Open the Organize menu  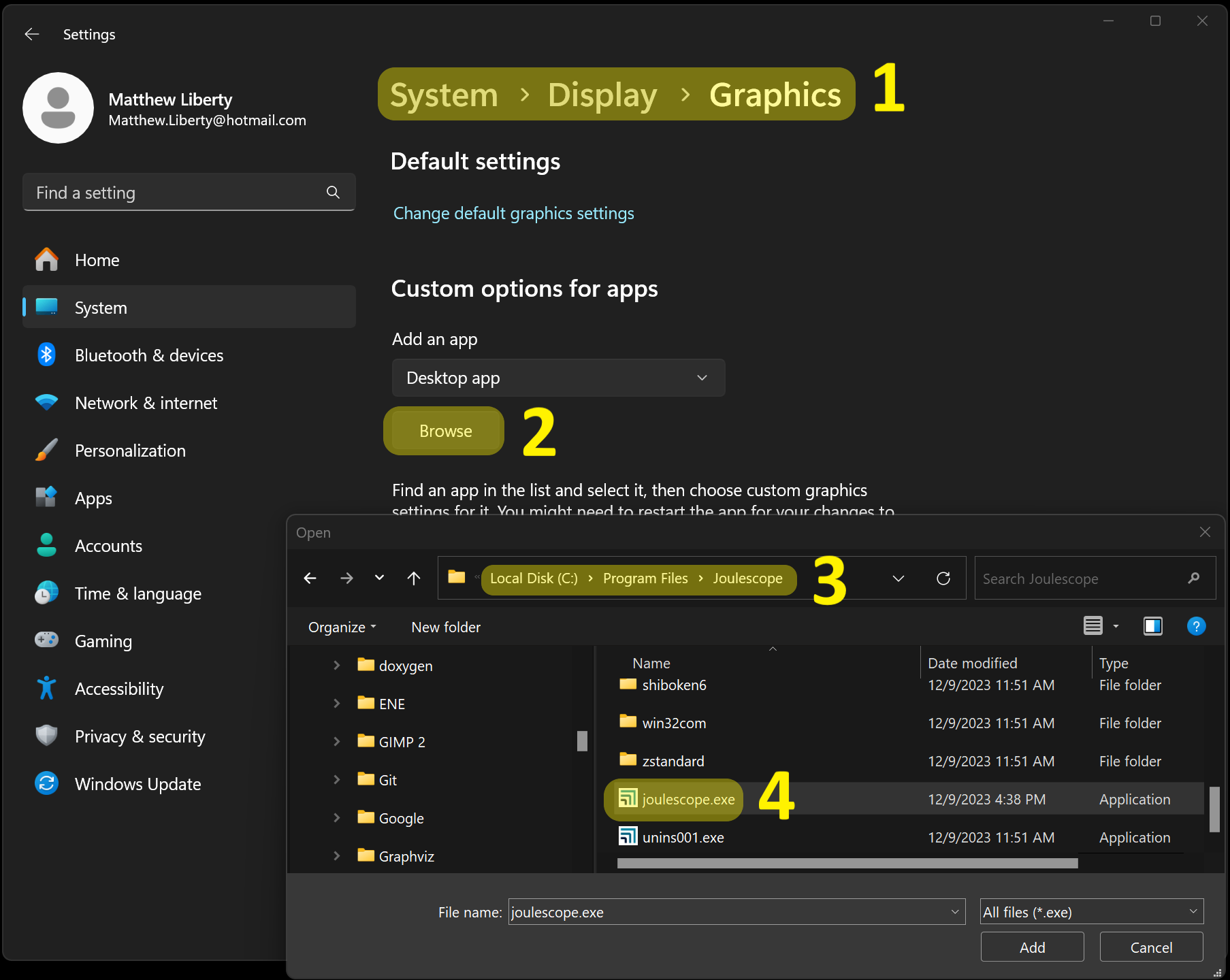coord(342,627)
